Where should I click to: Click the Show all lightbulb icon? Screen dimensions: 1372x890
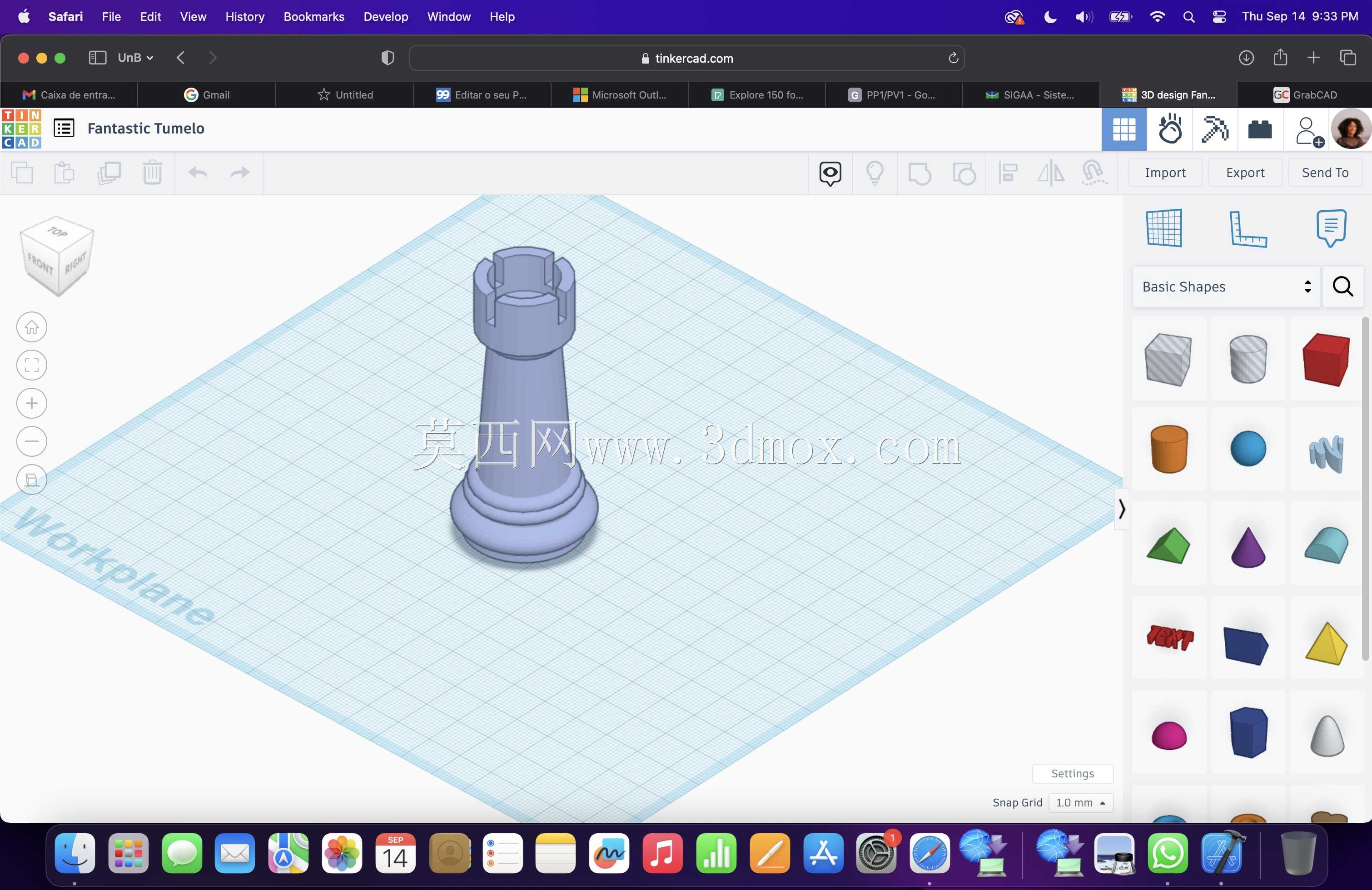(x=875, y=173)
